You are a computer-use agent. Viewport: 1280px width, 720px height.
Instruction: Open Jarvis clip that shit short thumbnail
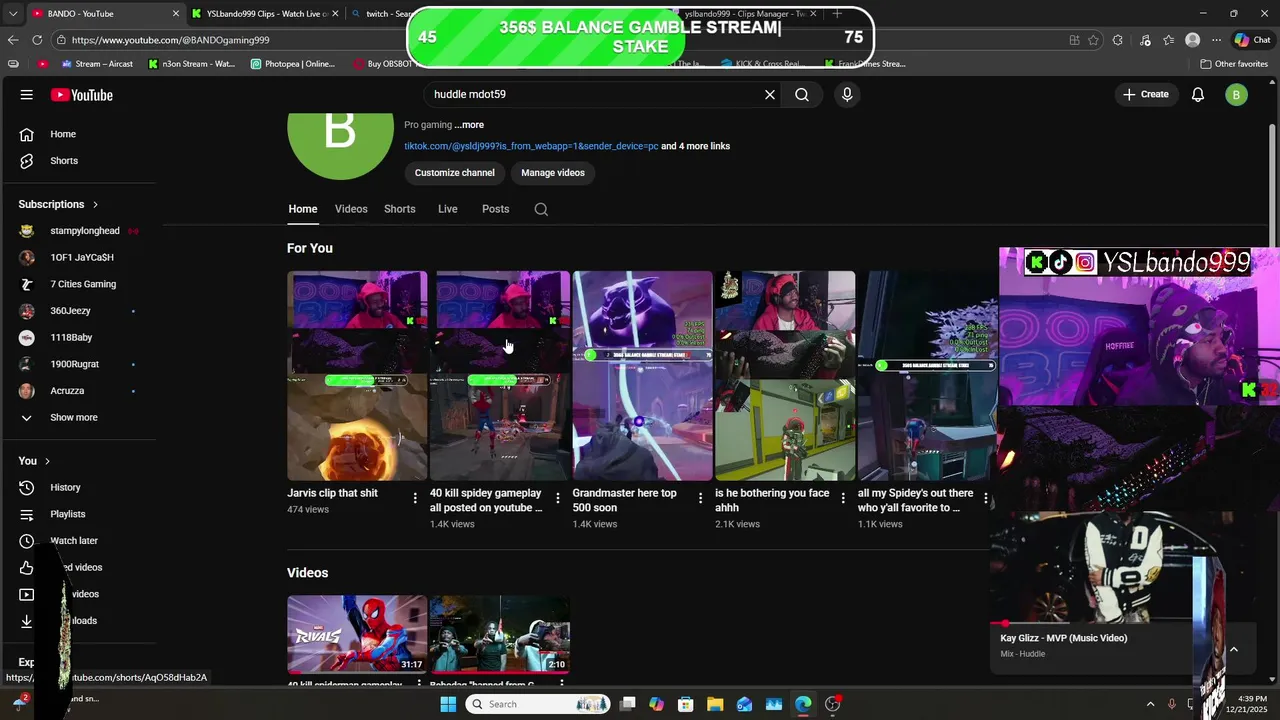pyautogui.click(x=357, y=376)
